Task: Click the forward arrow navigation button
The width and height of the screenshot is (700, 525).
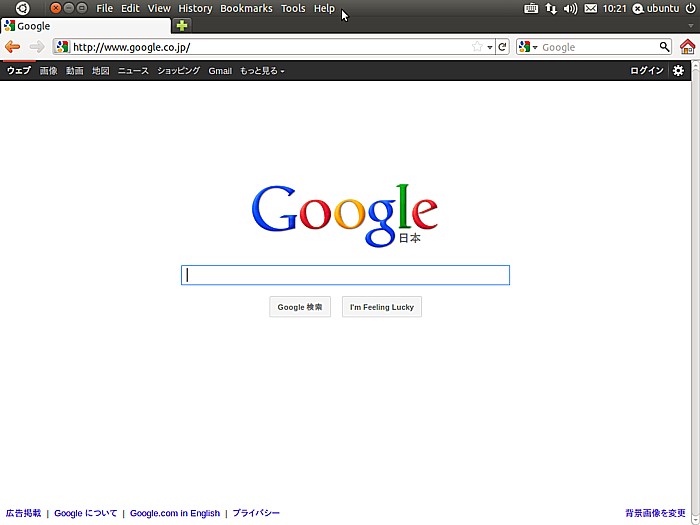Action: tap(37, 46)
